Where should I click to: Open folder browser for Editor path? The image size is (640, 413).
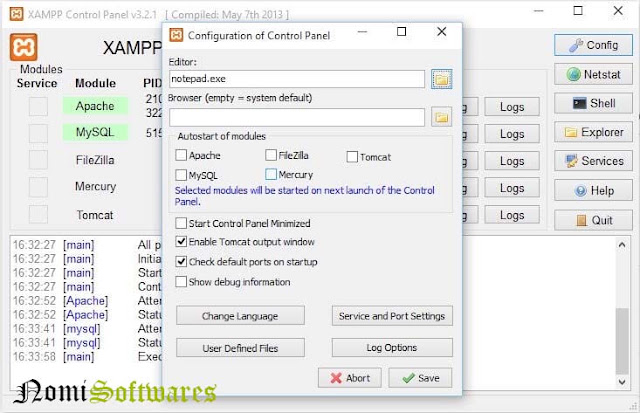[442, 79]
